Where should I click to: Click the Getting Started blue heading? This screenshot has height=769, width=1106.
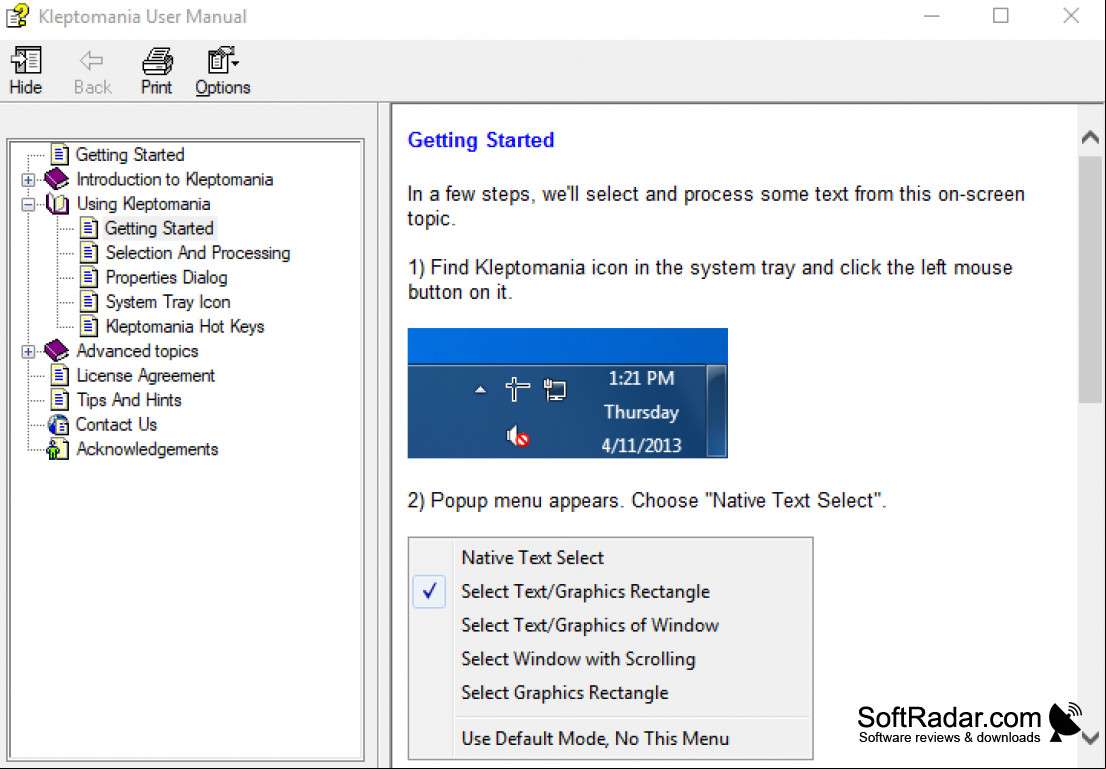coord(481,140)
